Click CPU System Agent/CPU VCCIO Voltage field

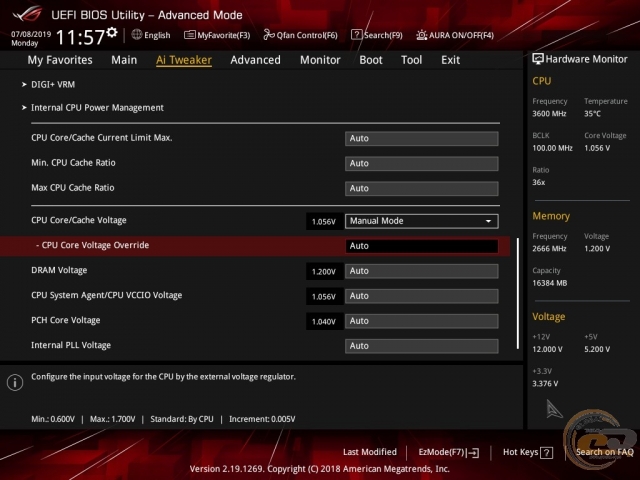pyautogui.click(x=422, y=296)
